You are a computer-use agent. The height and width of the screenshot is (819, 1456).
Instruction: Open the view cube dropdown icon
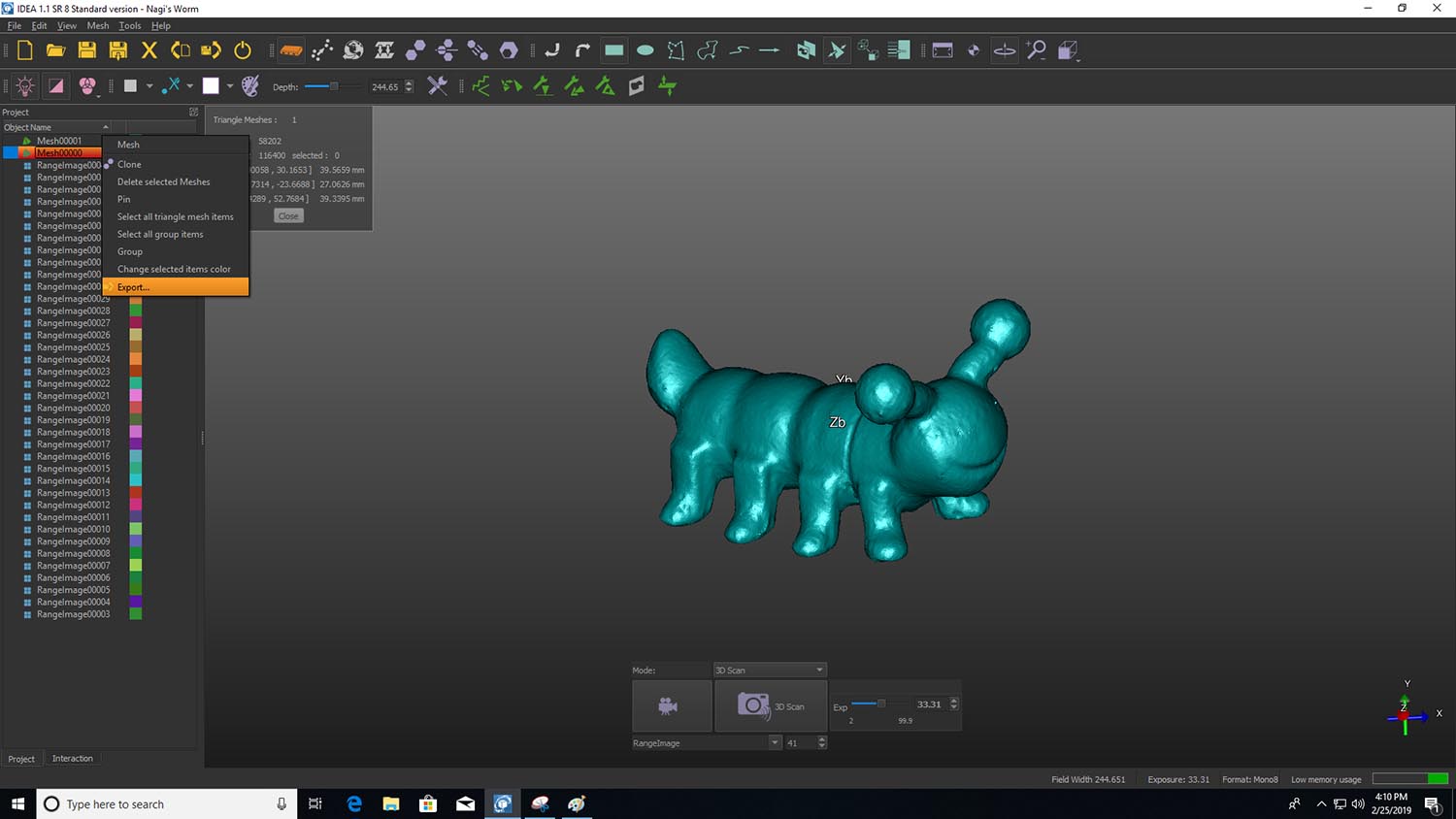coord(1068,50)
